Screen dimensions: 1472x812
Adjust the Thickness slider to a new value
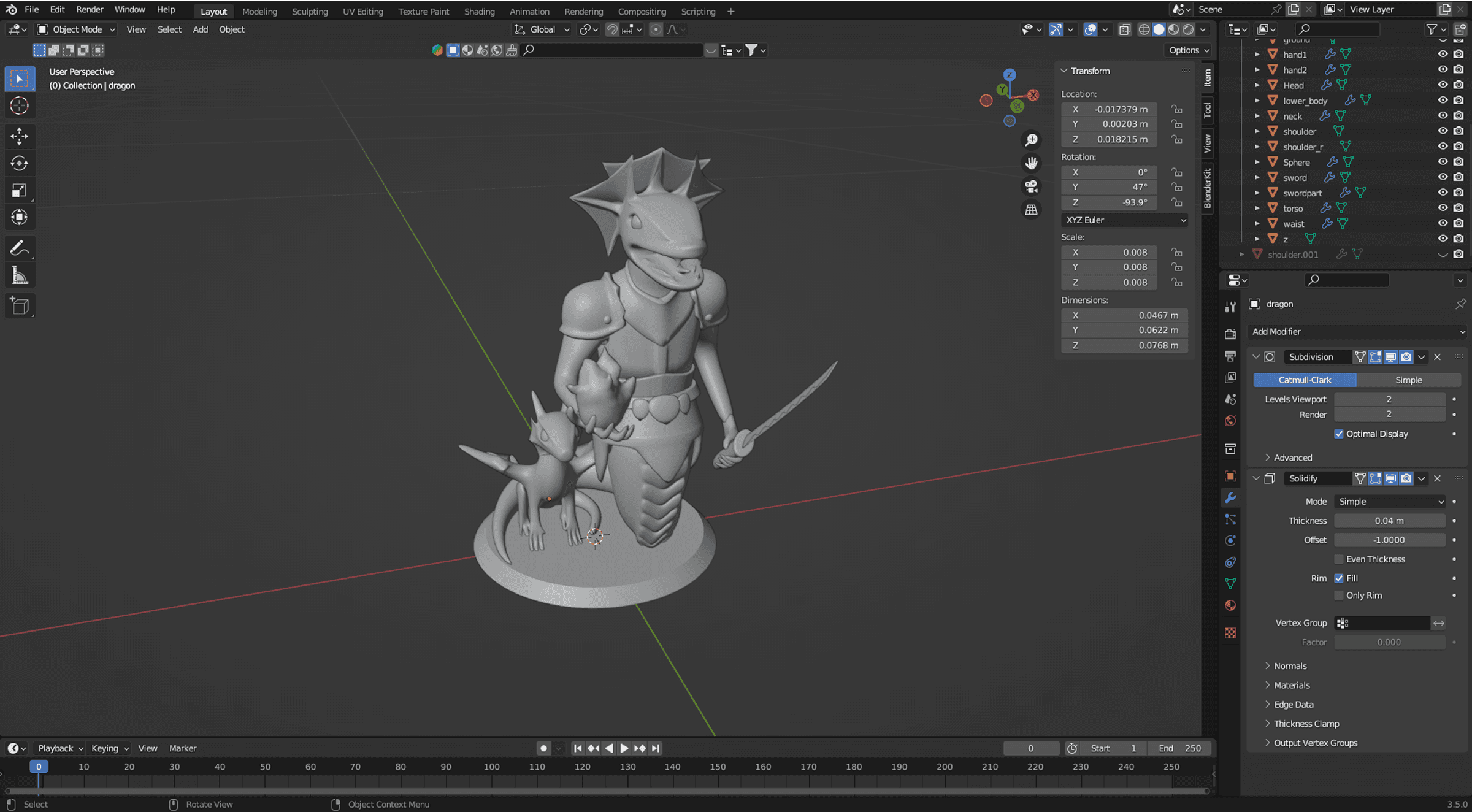1389,520
